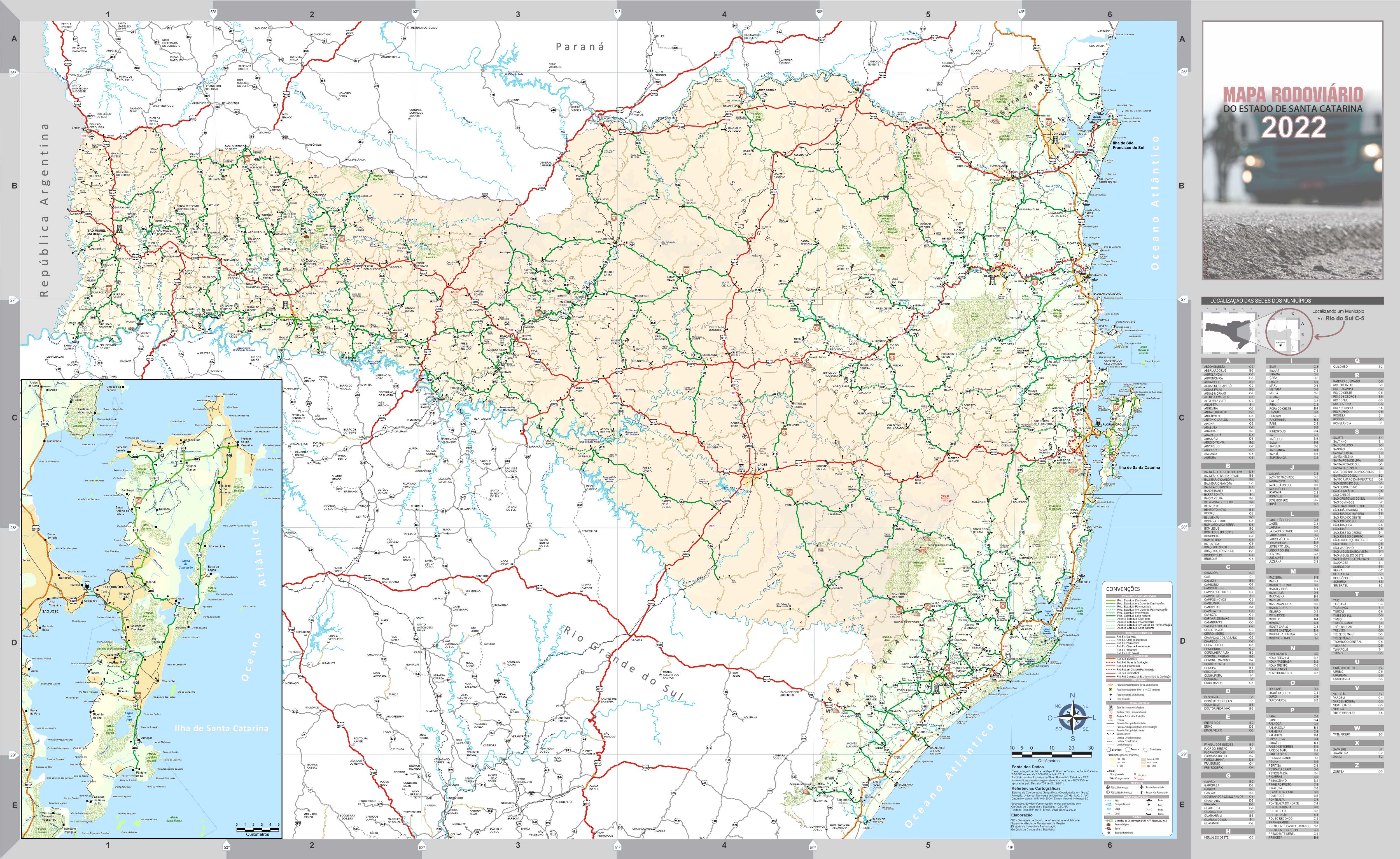Image resolution: width=1400 pixels, height=859 pixels.
Task: Click the 2022 title on the cover
Action: [x=1294, y=127]
